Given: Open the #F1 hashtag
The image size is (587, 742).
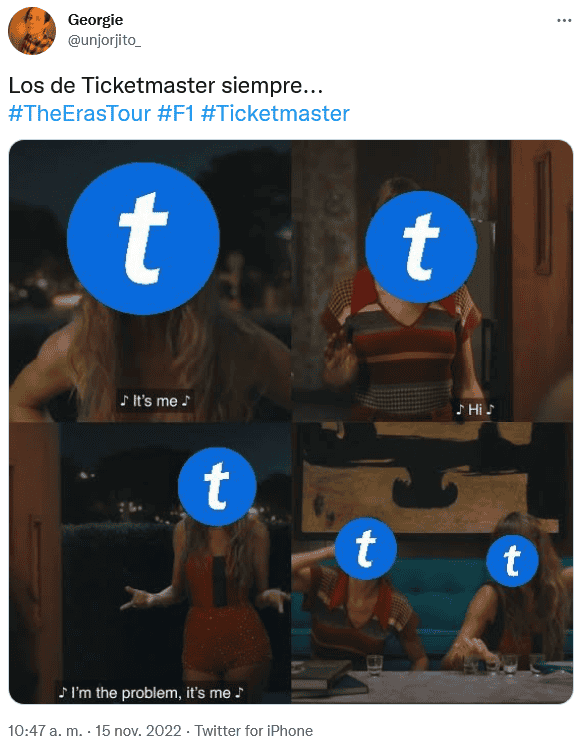Looking at the screenshot, I should (x=176, y=114).
